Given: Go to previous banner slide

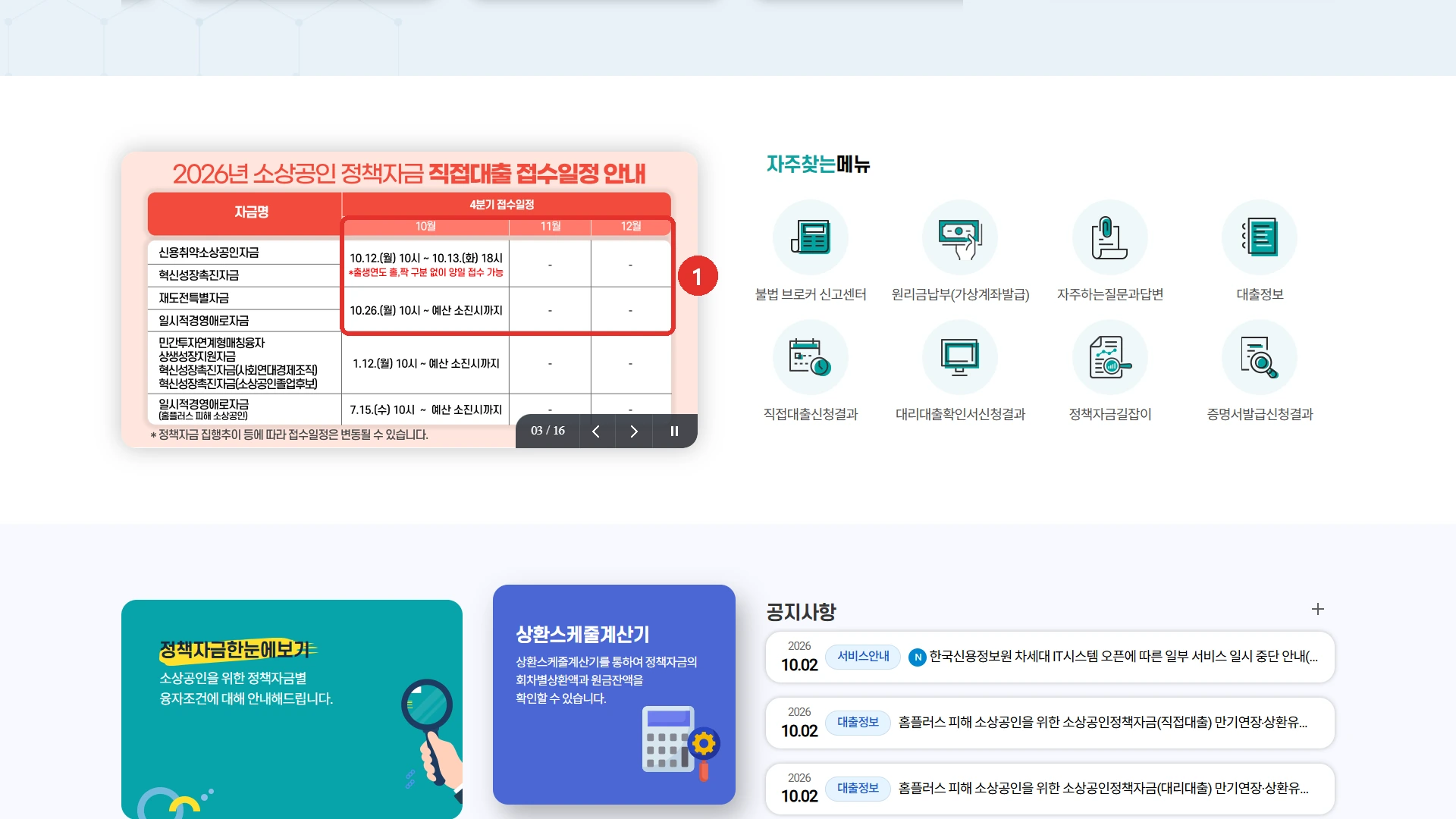Looking at the screenshot, I should pyautogui.click(x=596, y=431).
